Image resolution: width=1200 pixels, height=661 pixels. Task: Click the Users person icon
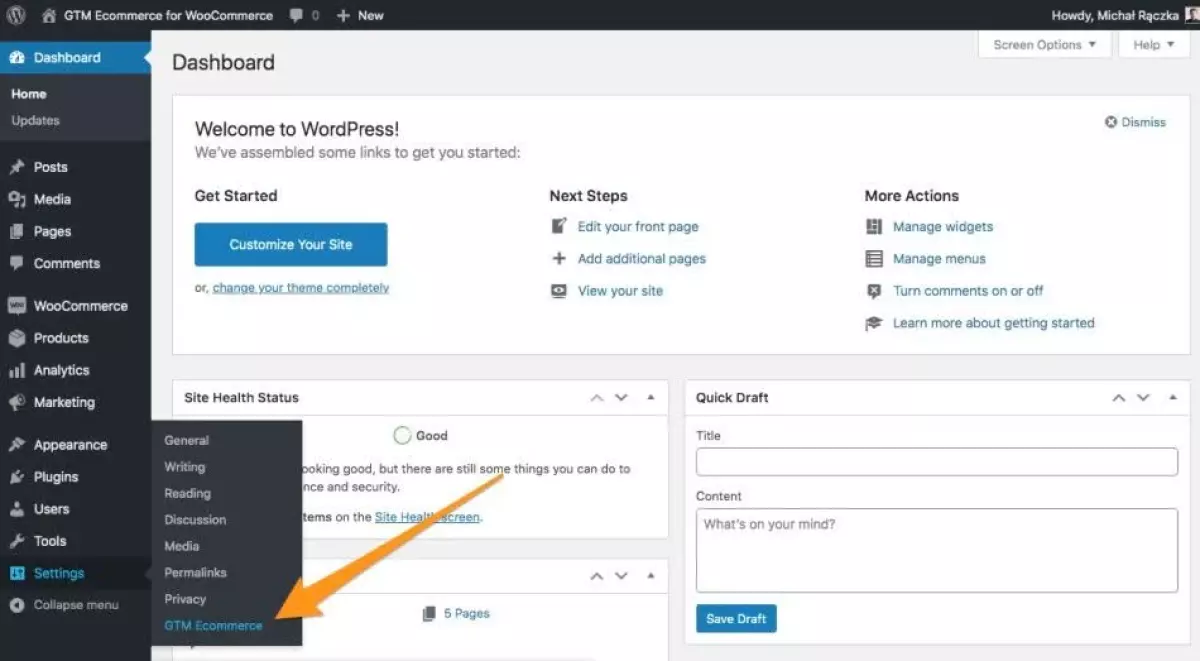[17, 509]
